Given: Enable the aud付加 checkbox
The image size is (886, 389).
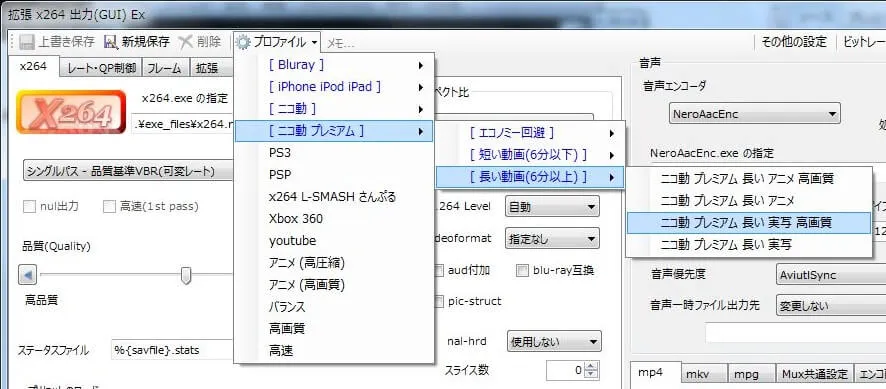Looking at the screenshot, I should click(x=439, y=270).
